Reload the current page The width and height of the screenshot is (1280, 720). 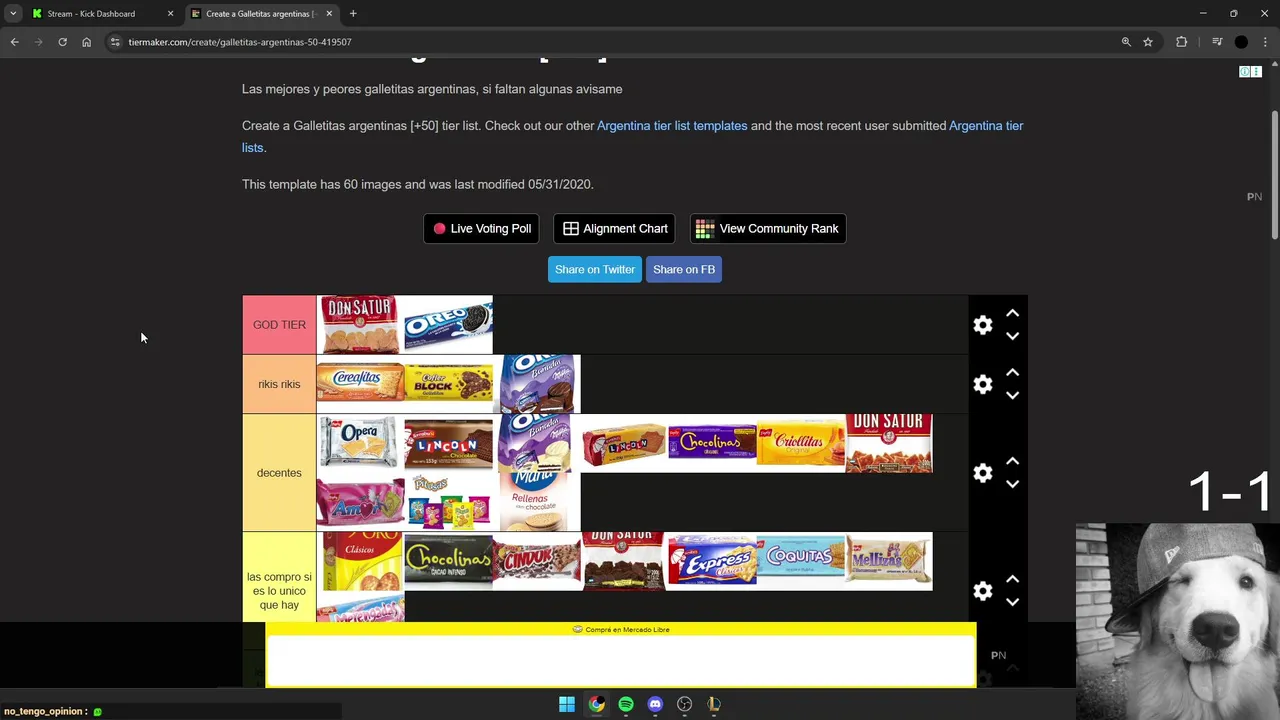tap(62, 42)
